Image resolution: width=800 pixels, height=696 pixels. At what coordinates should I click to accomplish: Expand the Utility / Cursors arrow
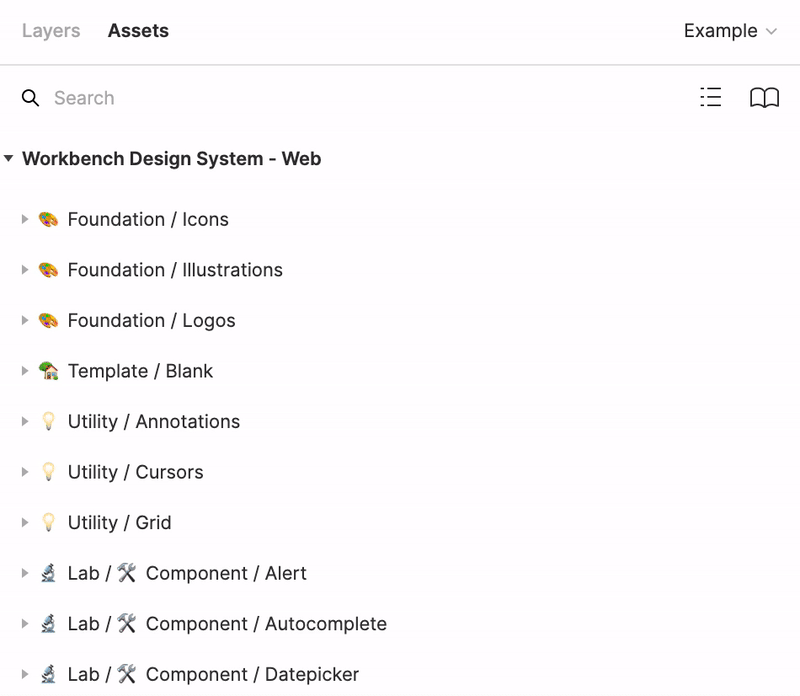coord(24,472)
